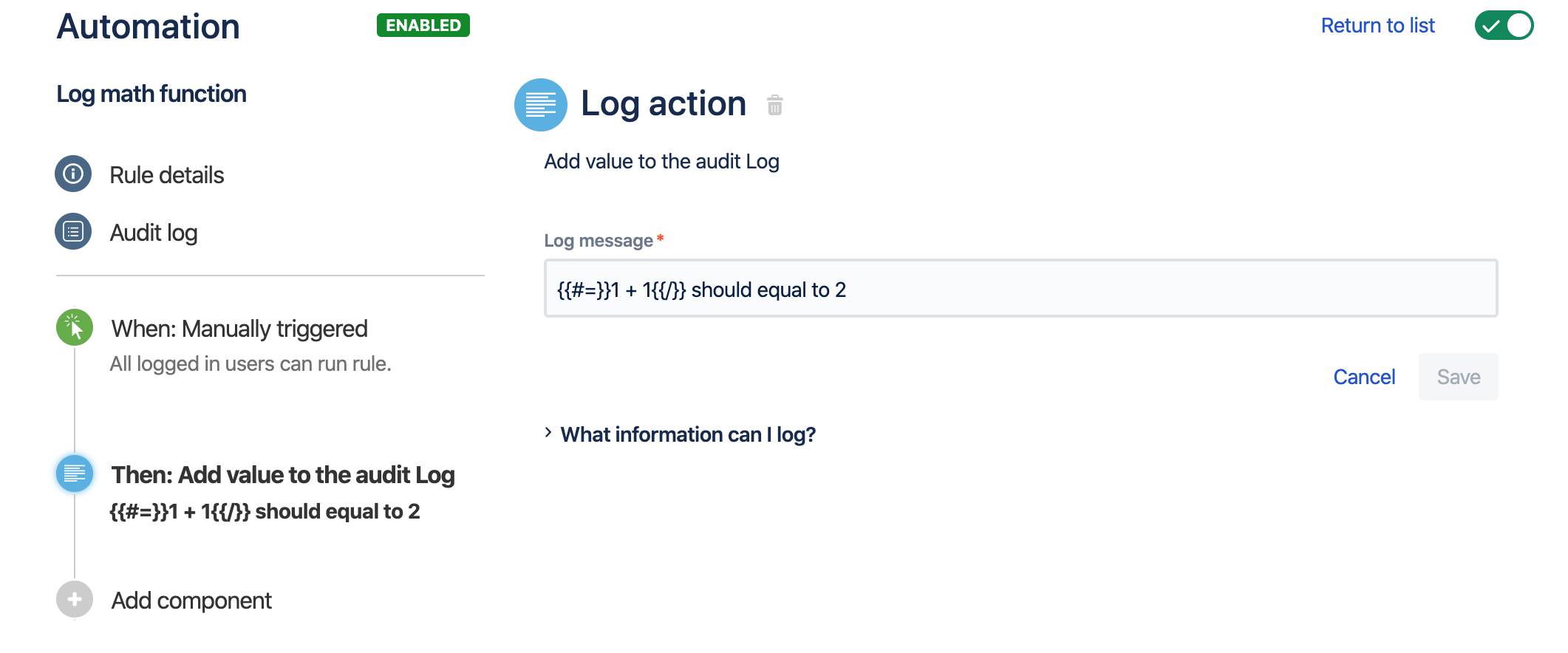Click the 'Log math function' rule name
Screen dimensions: 1568x653
click(x=151, y=94)
